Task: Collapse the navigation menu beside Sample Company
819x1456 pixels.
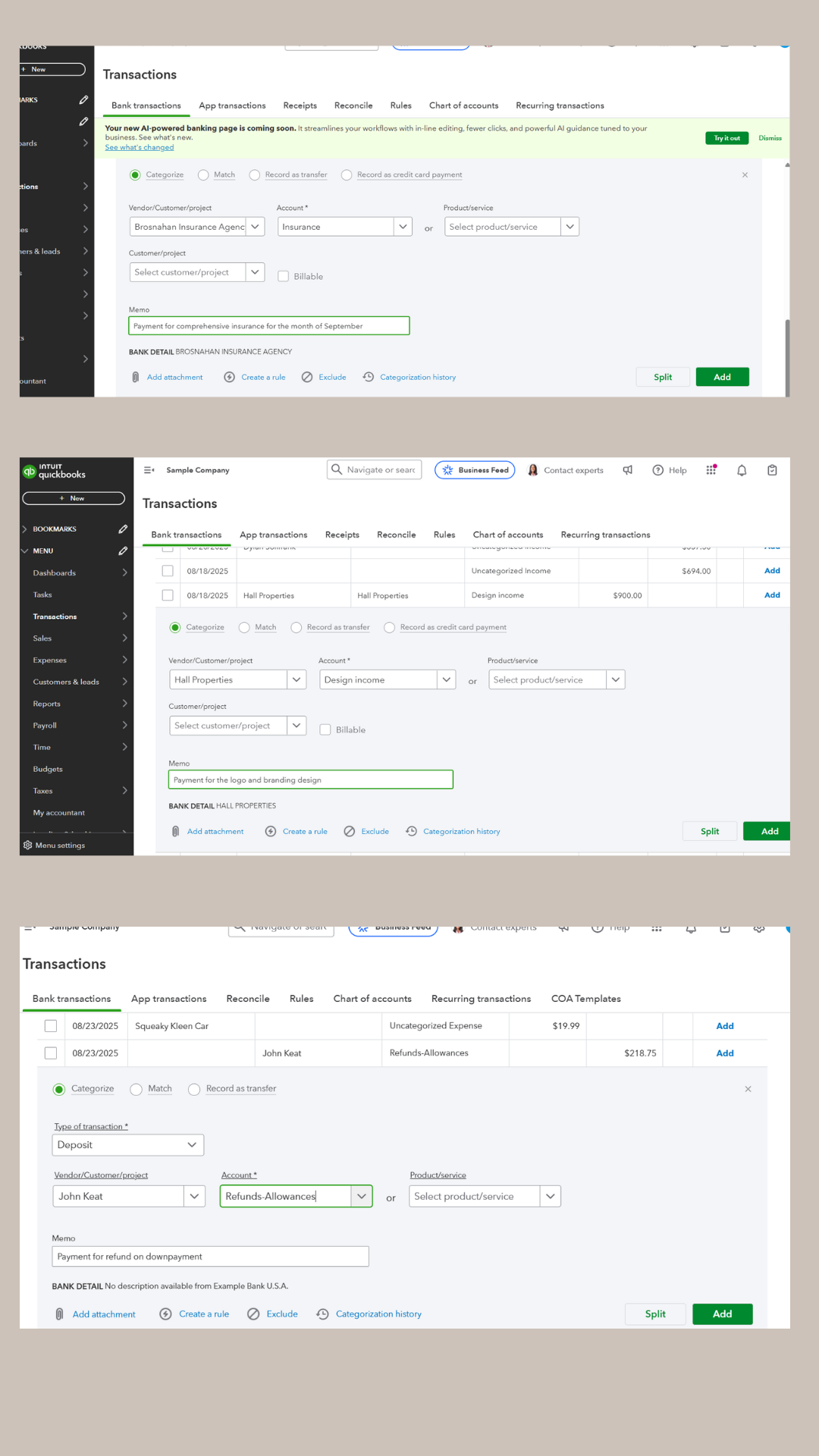Action: (x=149, y=470)
